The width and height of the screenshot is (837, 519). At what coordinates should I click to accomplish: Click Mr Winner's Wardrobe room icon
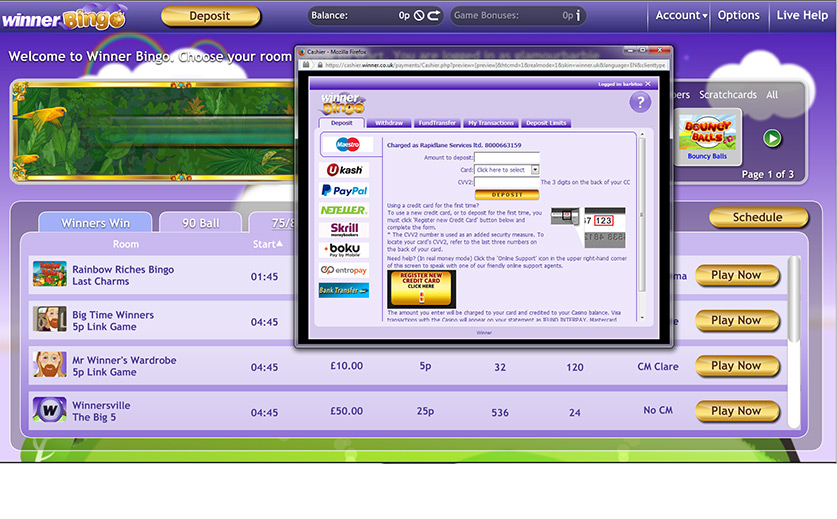(x=50, y=364)
